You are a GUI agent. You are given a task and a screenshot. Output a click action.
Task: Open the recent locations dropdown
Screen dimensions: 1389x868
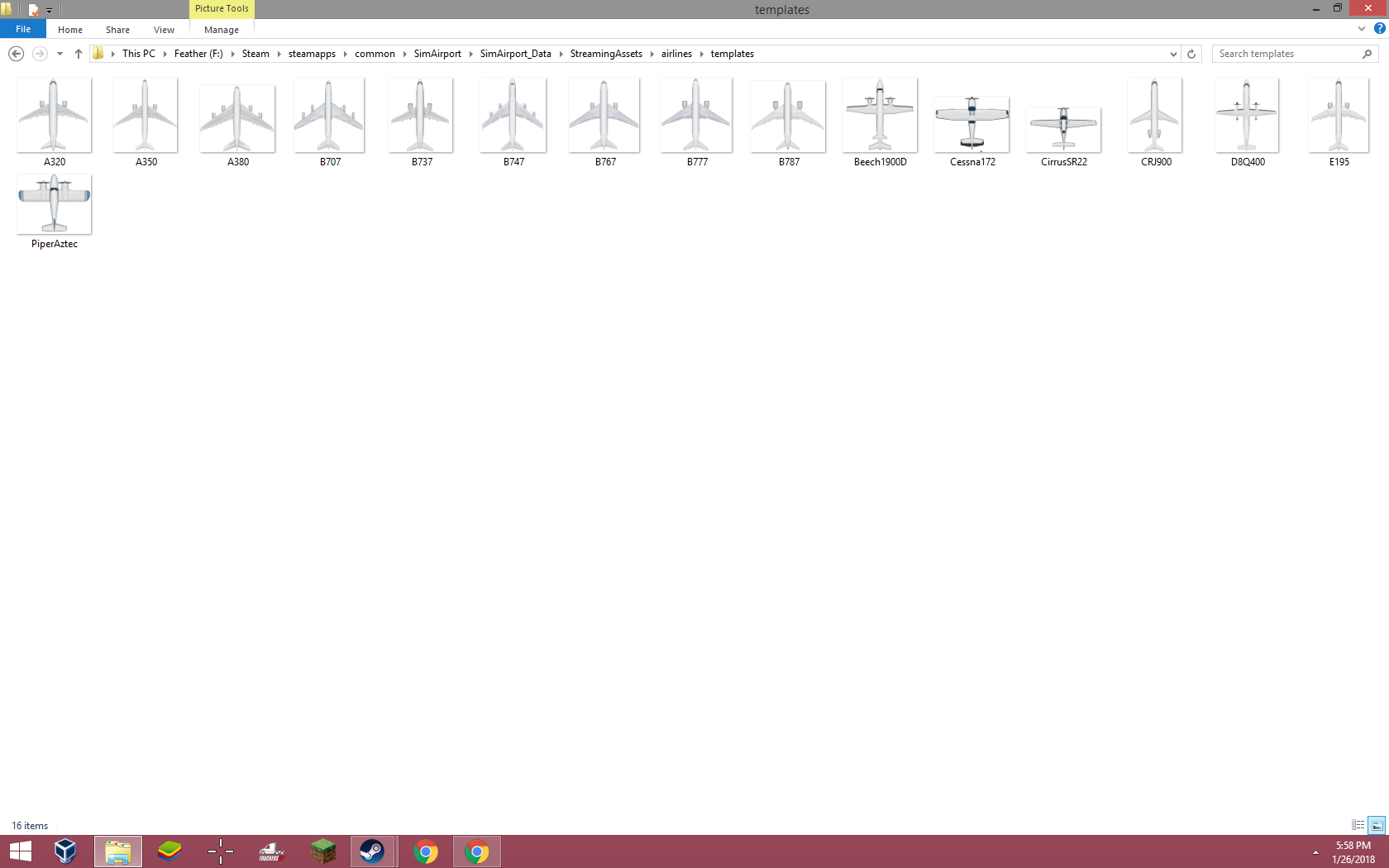[x=60, y=54]
